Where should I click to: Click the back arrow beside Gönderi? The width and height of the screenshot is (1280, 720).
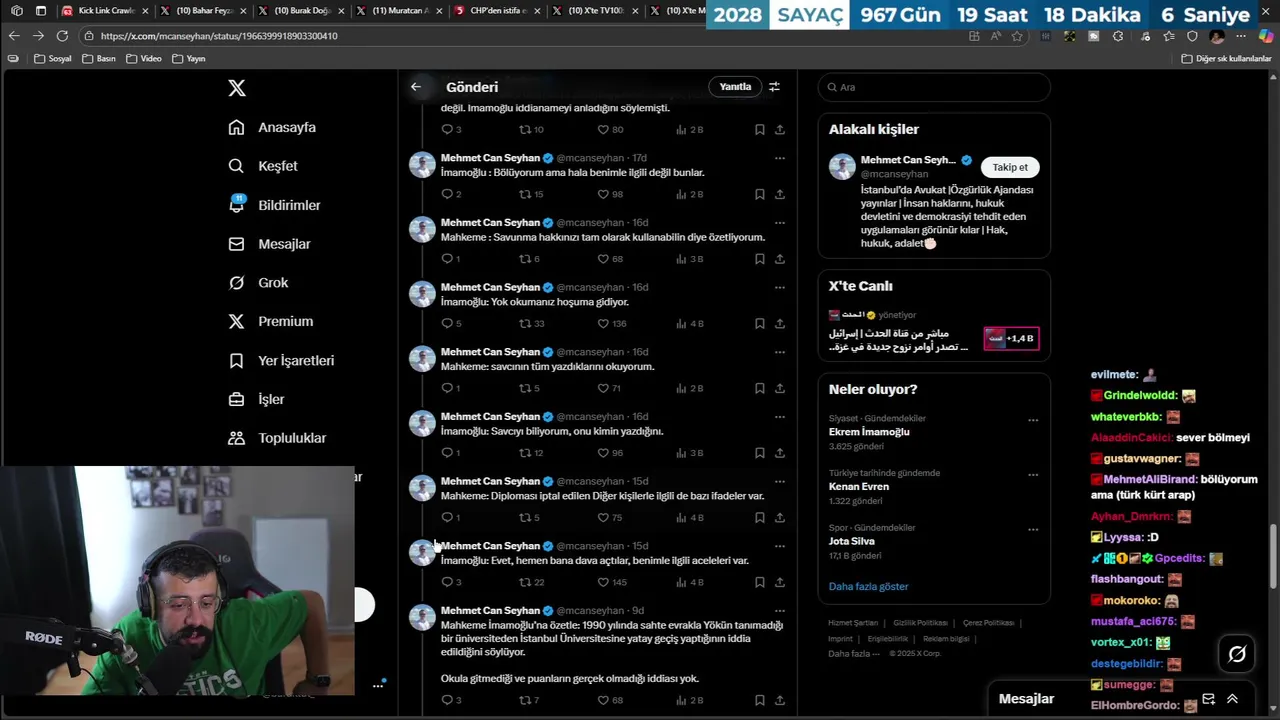416,87
